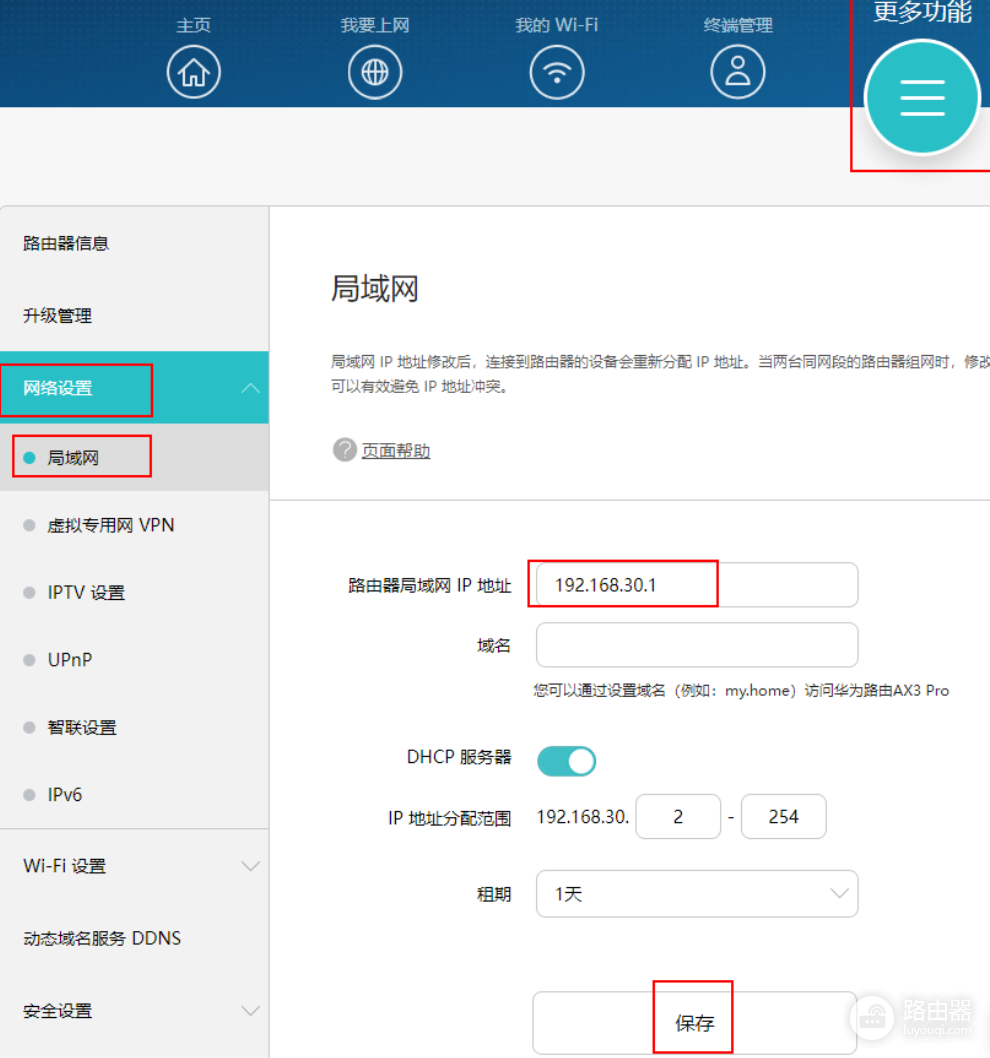This screenshot has height=1058, width=990.
Task: Open the 终端管理 user icon
Action: pyautogui.click(x=738, y=72)
